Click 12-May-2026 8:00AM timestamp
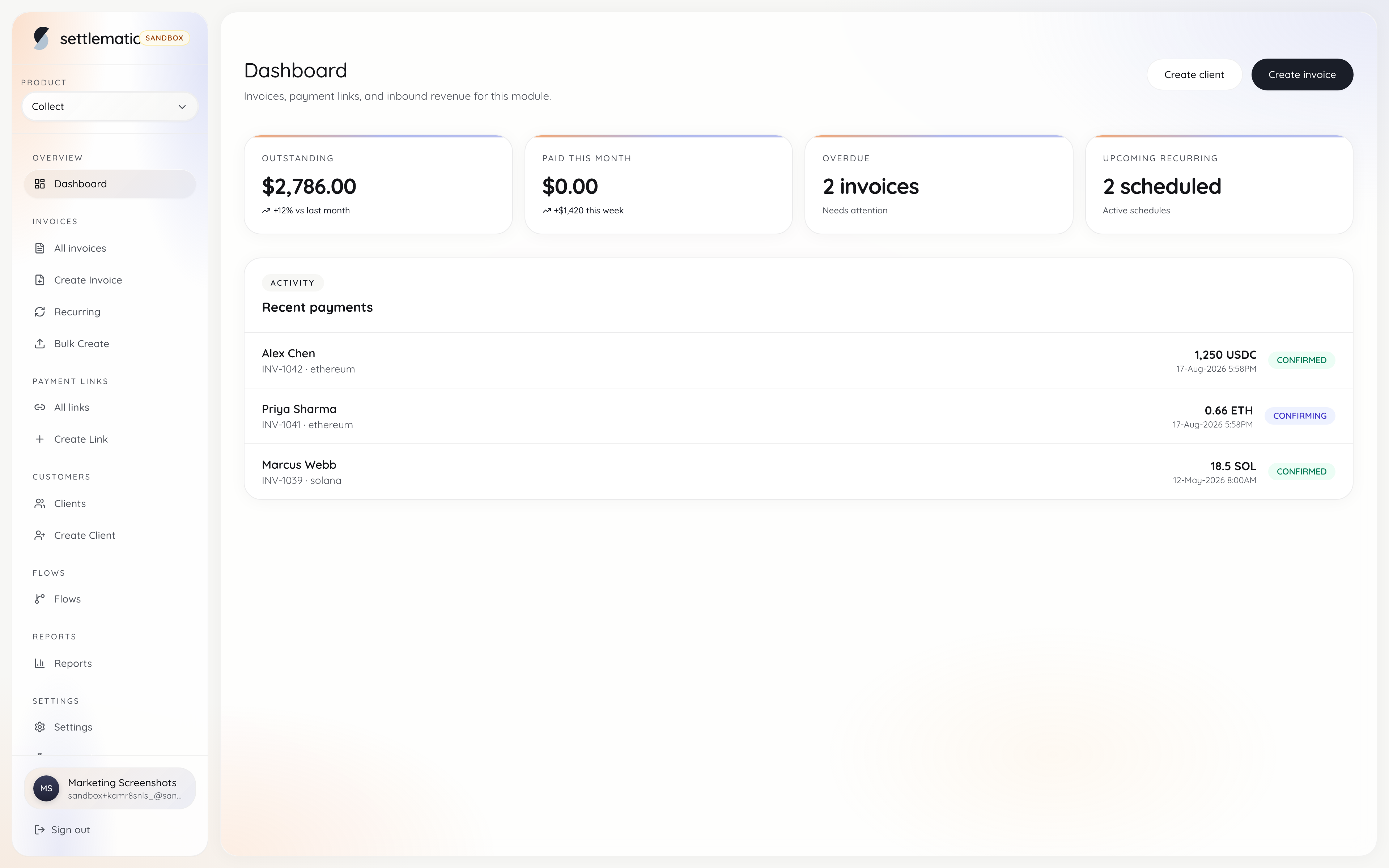 tap(1214, 481)
